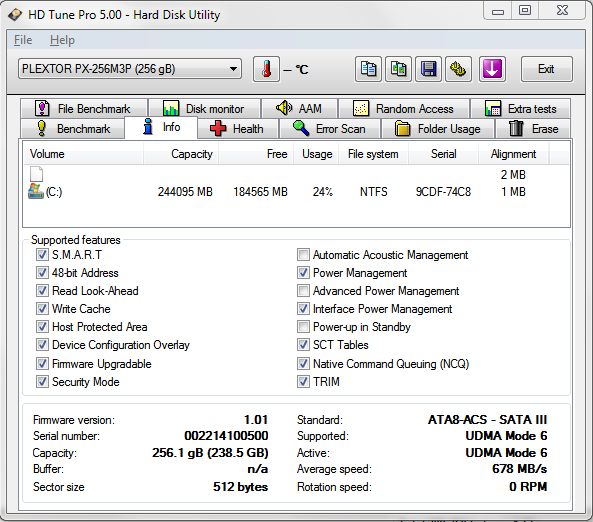Open the File menu
This screenshot has width=593, height=522.
click(23, 40)
